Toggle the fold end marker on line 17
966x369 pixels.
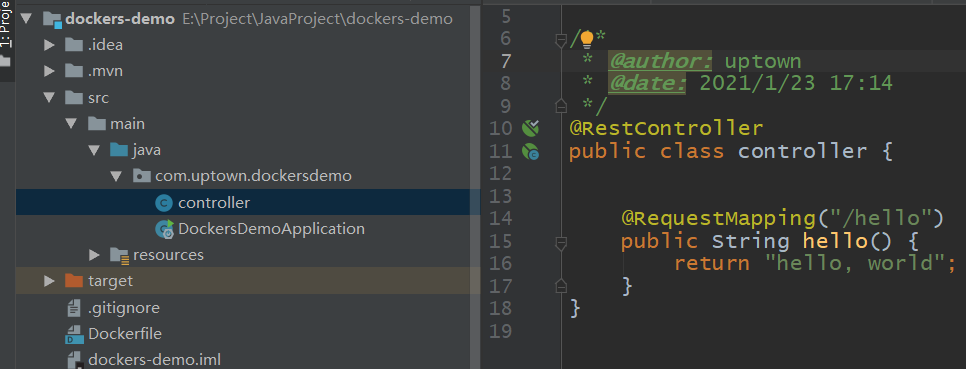click(x=561, y=285)
